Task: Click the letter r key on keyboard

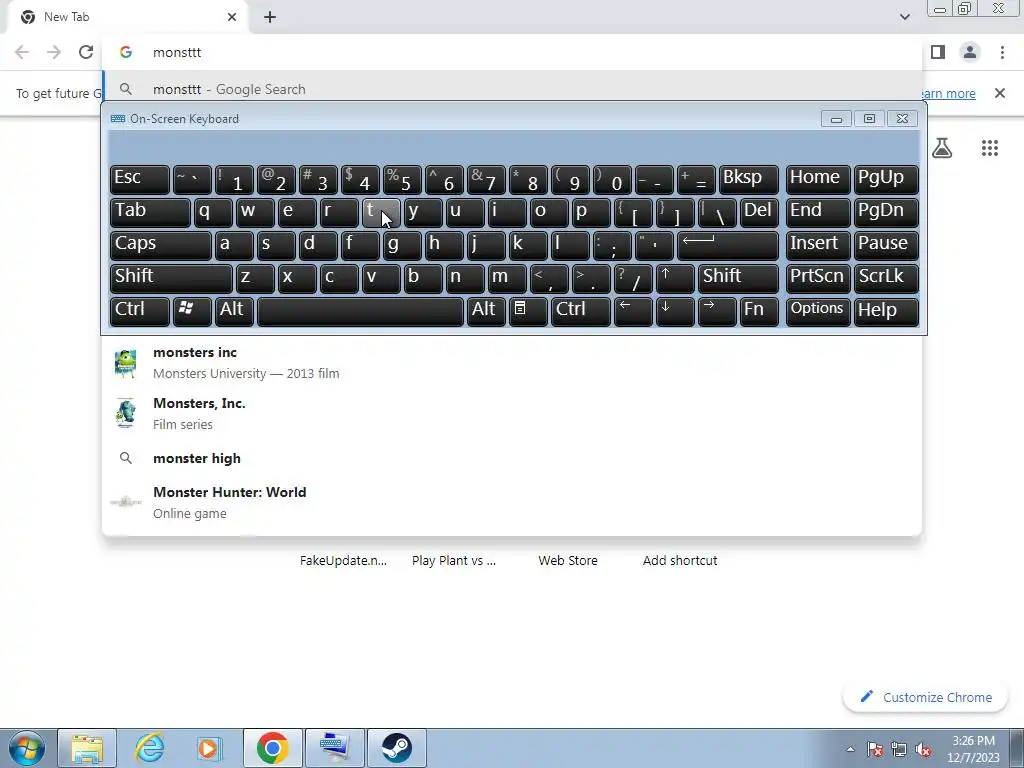Action: [338, 213]
